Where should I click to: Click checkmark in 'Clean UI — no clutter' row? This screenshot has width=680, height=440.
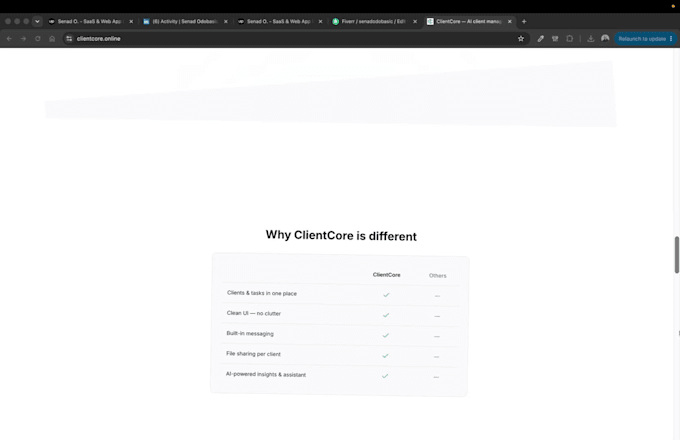coord(386,315)
